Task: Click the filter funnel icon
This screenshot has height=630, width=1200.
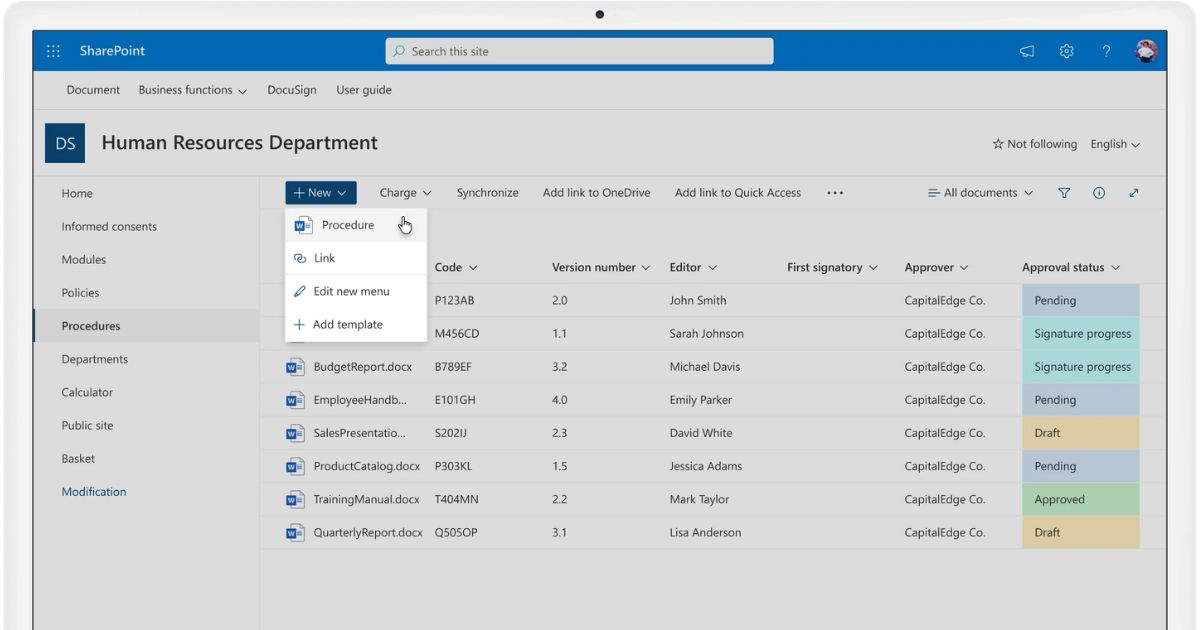Action: point(1064,193)
